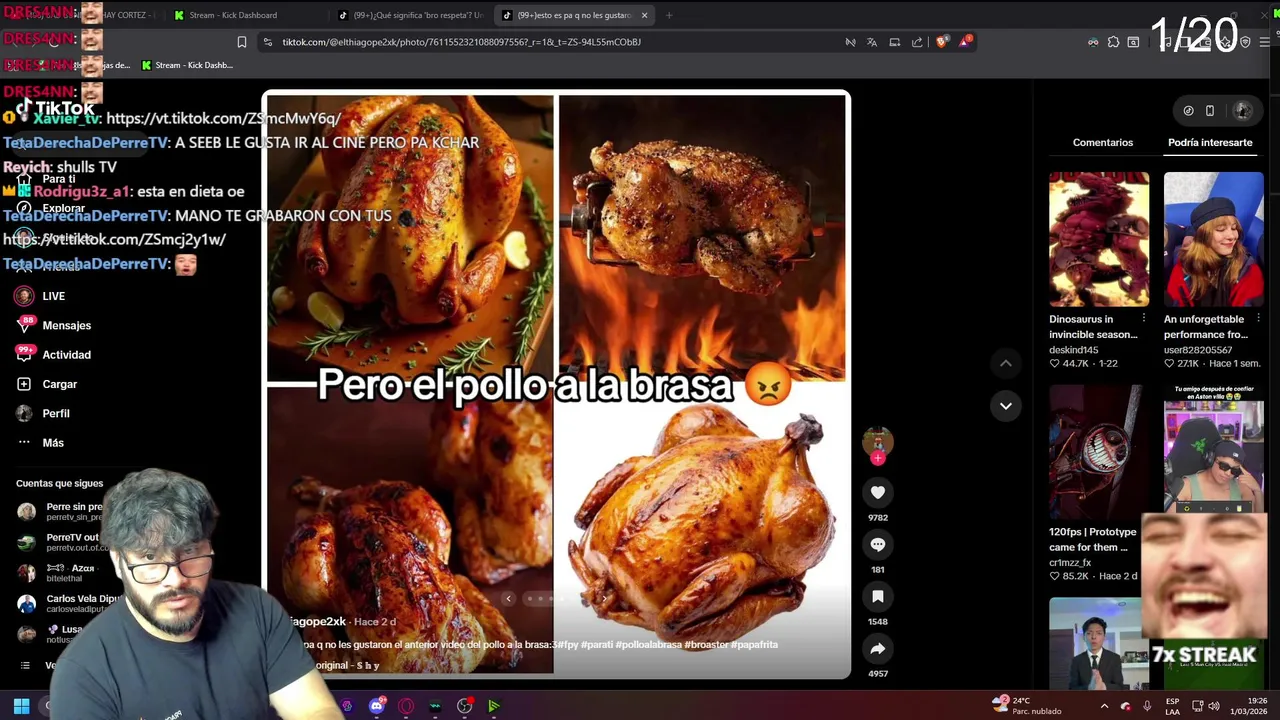Switch to 'bro respeta' TikTok tab
1280x720 pixels.
click(x=410, y=15)
